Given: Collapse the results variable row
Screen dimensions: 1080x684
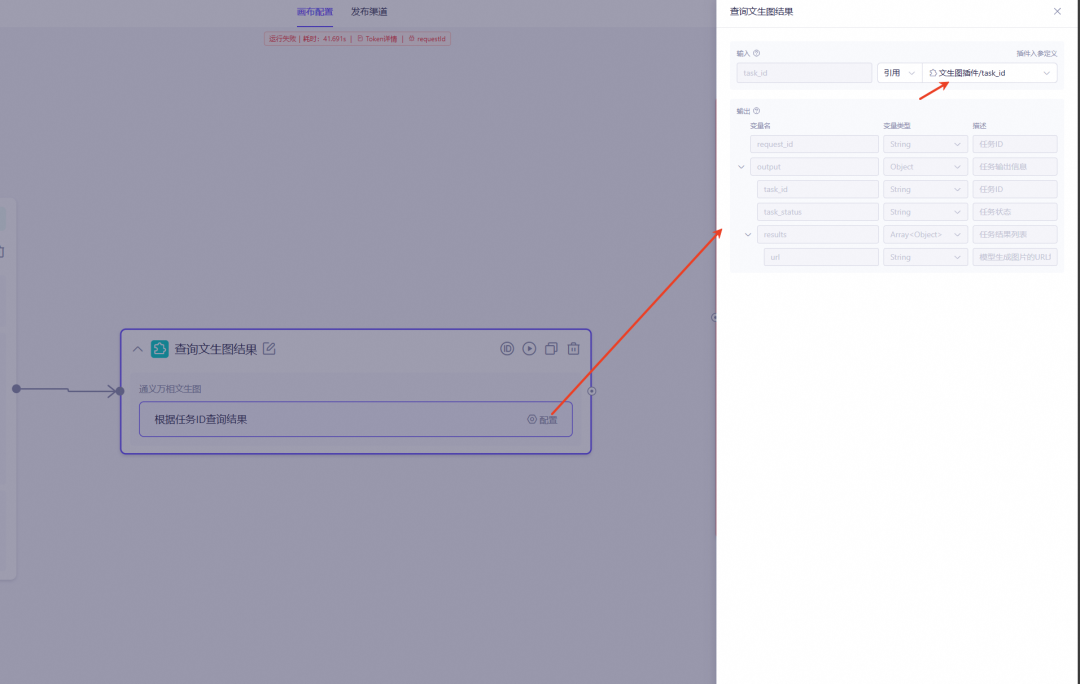Looking at the screenshot, I should point(748,235).
